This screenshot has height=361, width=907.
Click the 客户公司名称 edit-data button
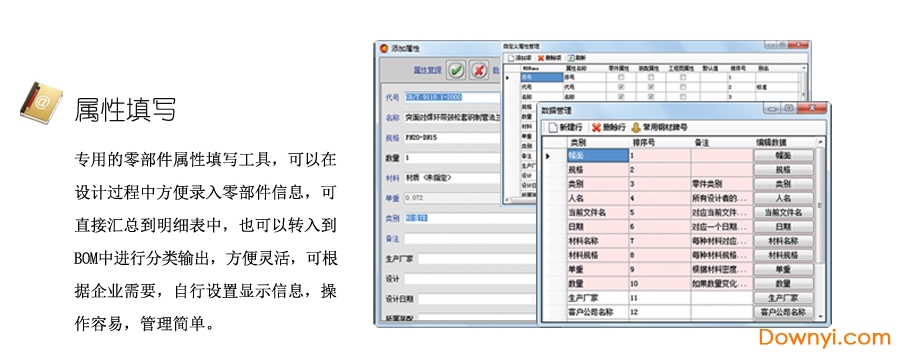tap(783, 312)
